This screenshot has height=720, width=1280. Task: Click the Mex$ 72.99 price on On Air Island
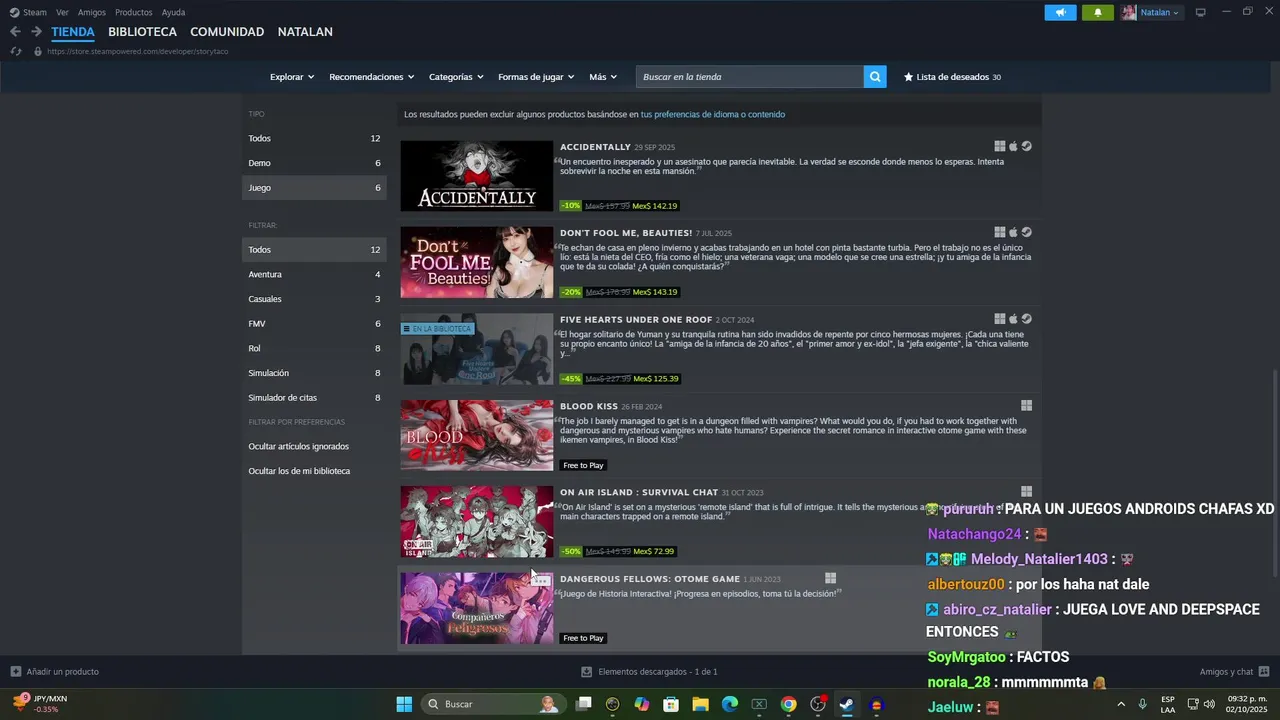point(654,551)
